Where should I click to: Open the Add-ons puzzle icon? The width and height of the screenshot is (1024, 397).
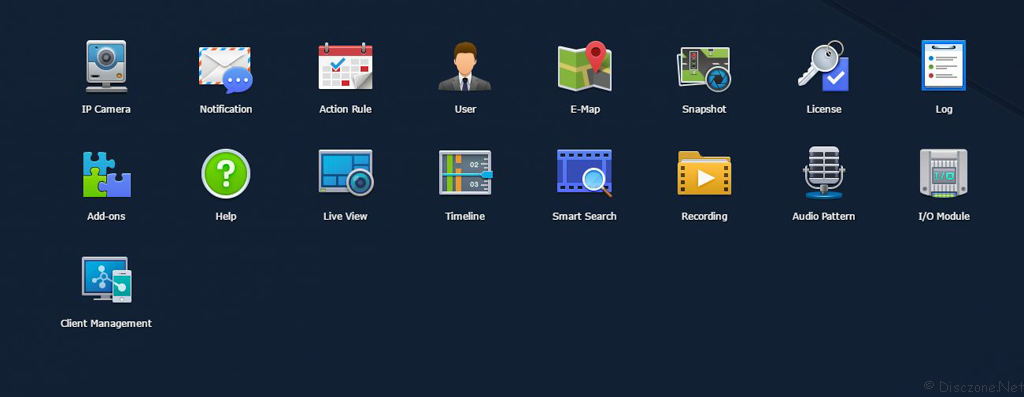coord(106,174)
